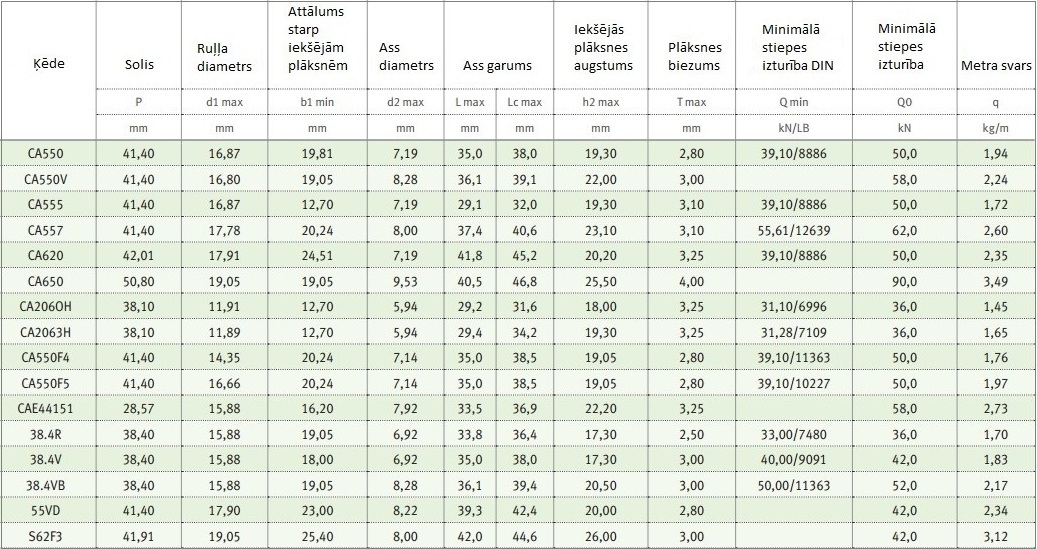Select the Ass garums header
1037x549 pixels.
[x=497, y=65]
